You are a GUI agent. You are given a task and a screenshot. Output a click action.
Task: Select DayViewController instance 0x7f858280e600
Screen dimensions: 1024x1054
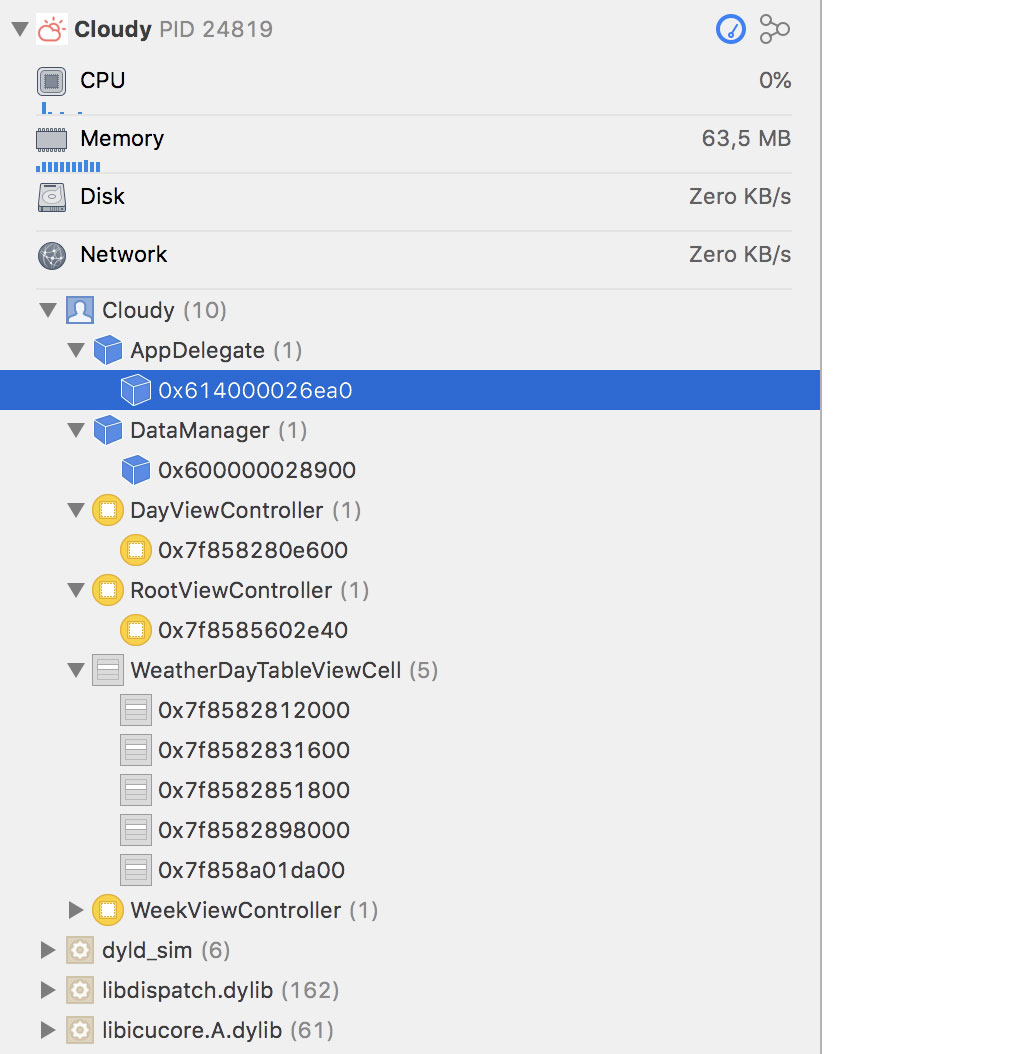[252, 551]
